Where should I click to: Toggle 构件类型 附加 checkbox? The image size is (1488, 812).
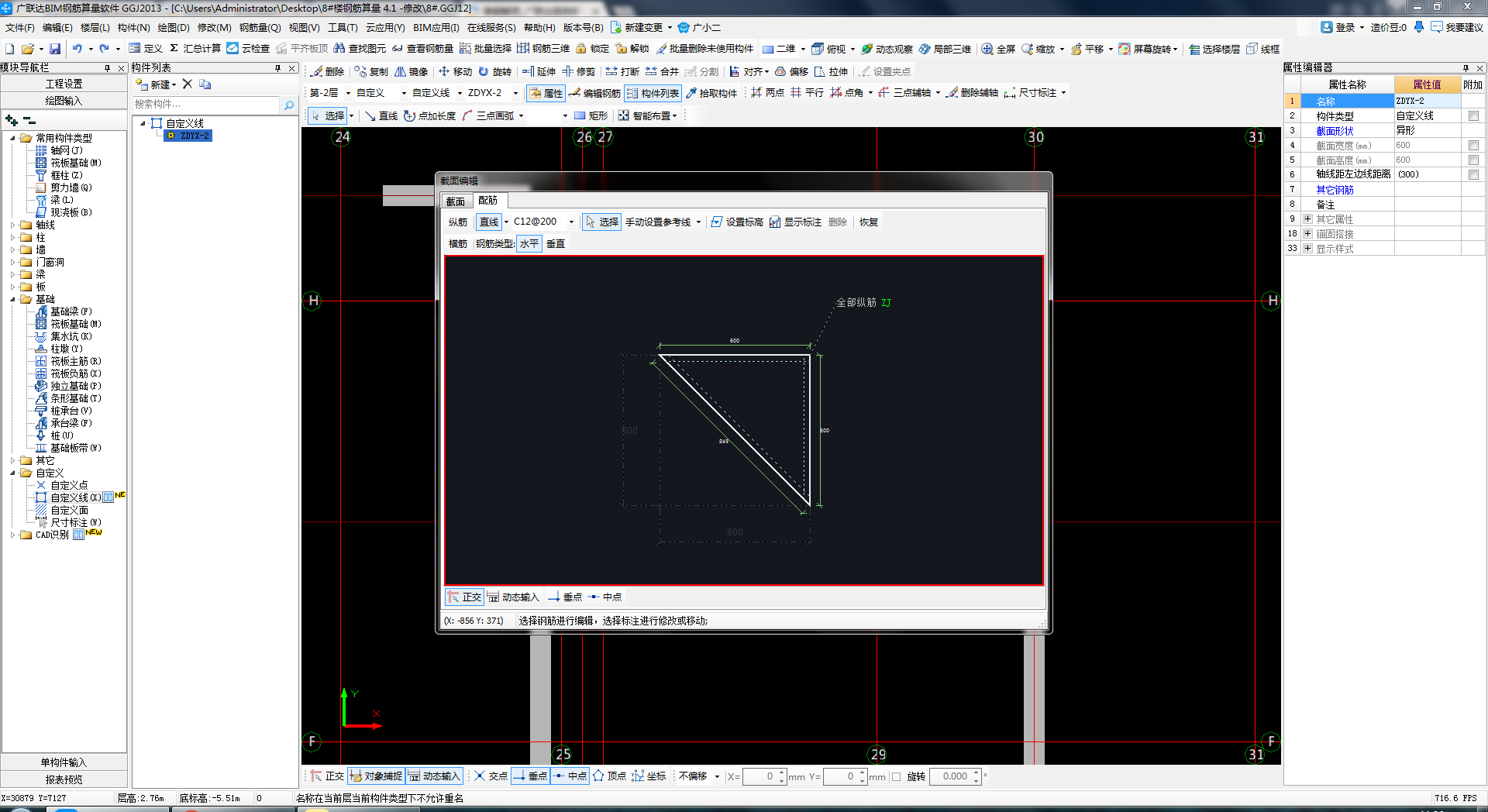(x=1473, y=115)
